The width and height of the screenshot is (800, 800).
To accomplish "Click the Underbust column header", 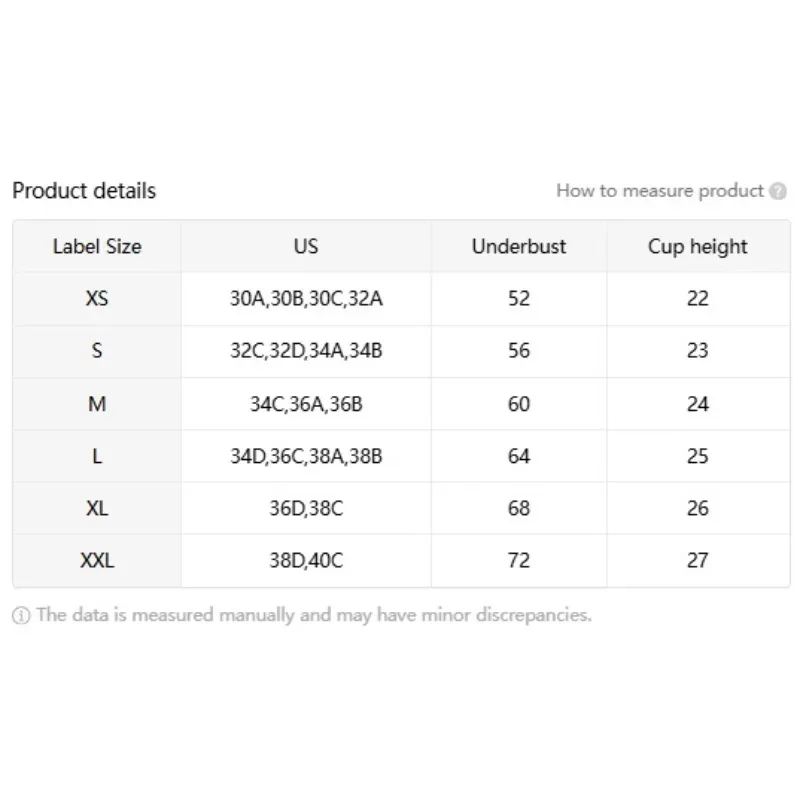I will [519, 246].
